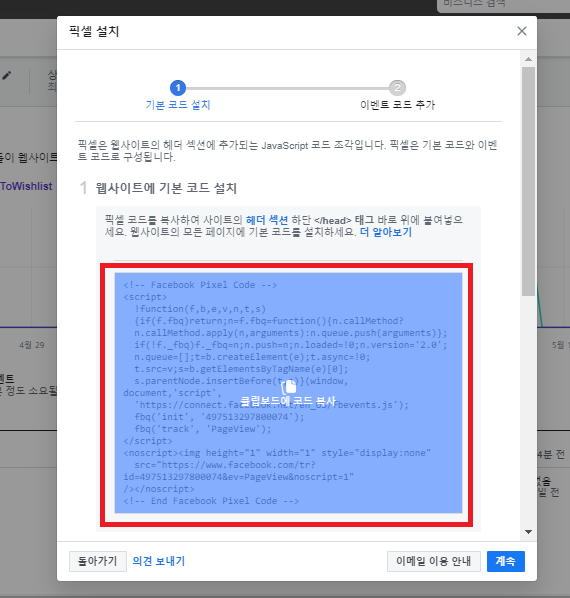Click the '웹사이트에 기본 코드 설치' heading

(166, 188)
